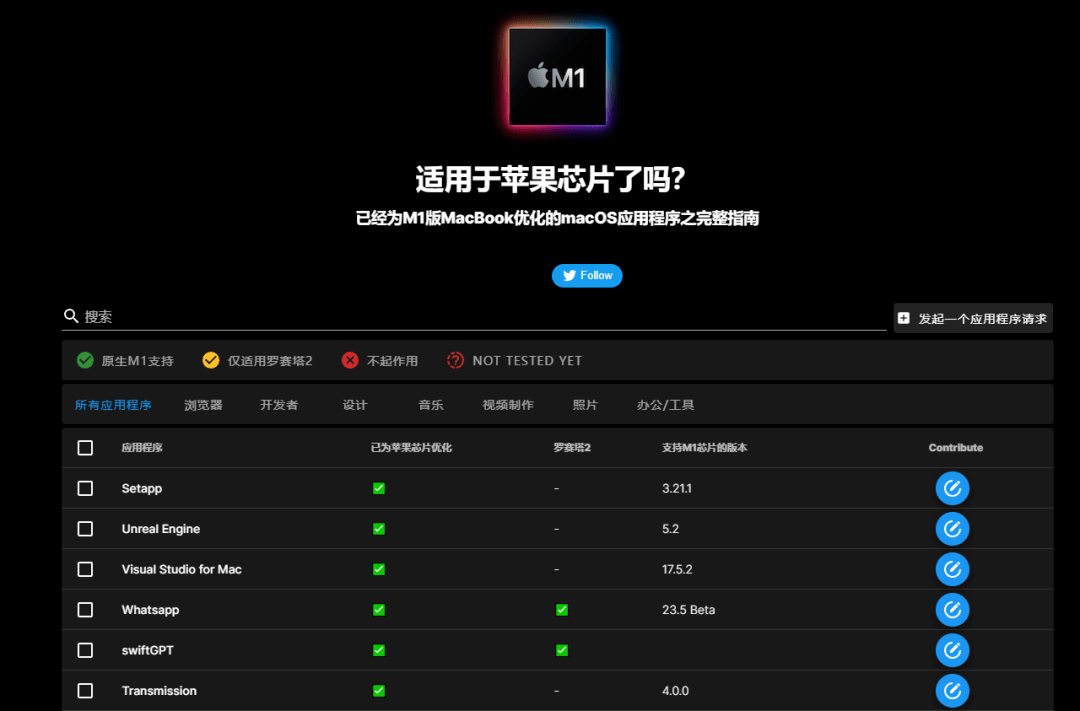This screenshot has width=1080, height=711.
Task: Click the contribute edit icon for swiftGPT
Action: [x=952, y=650]
